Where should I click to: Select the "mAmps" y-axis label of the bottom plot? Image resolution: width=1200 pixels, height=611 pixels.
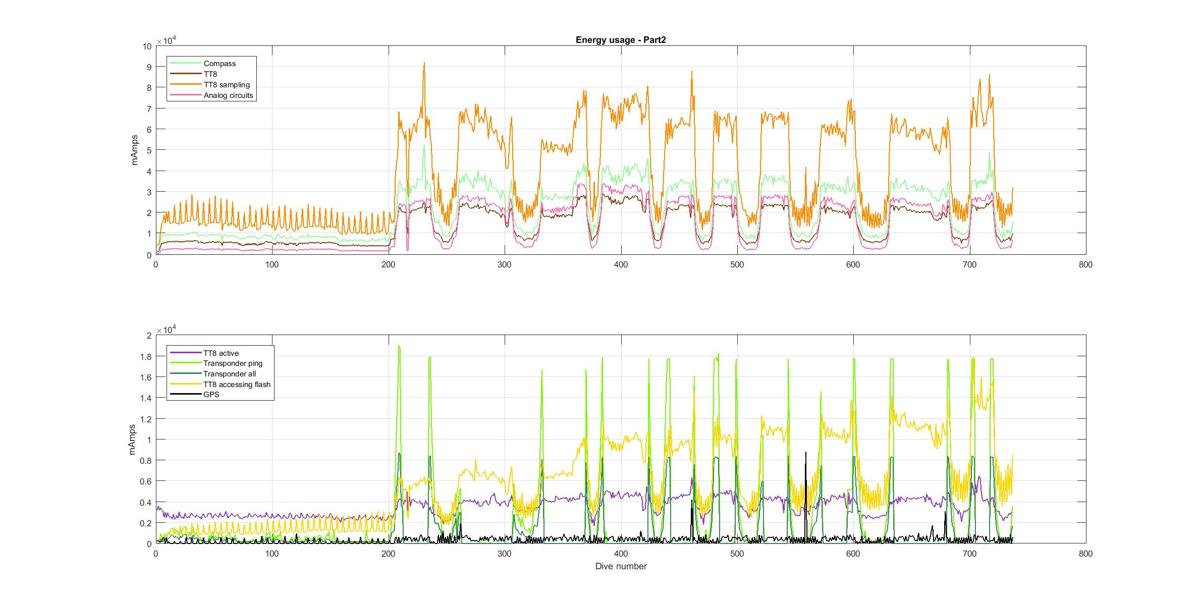[133, 439]
